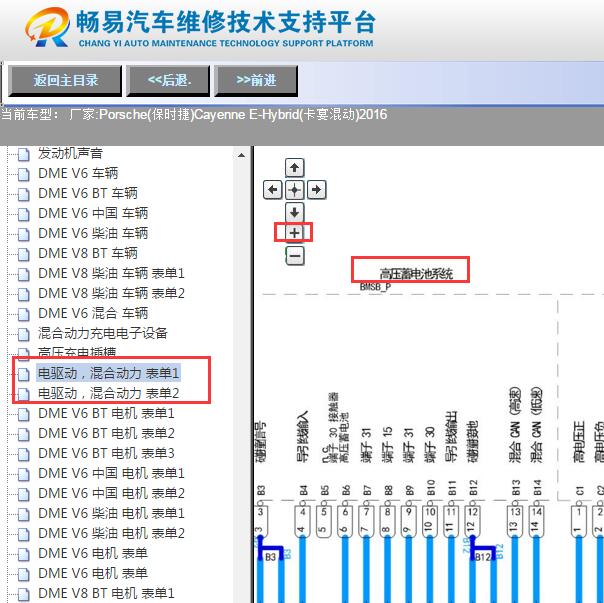This screenshot has height=603, width=604.
Task: Pan diagram up with up arrow
Action: 294,168
